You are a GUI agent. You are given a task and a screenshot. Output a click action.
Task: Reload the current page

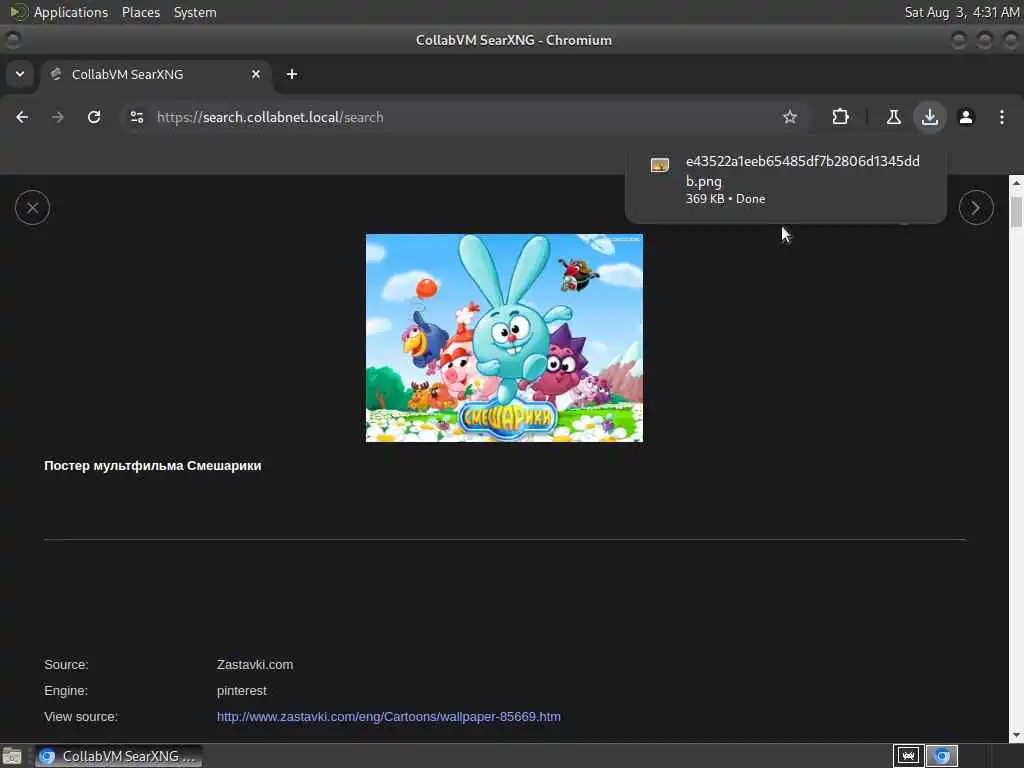[94, 117]
